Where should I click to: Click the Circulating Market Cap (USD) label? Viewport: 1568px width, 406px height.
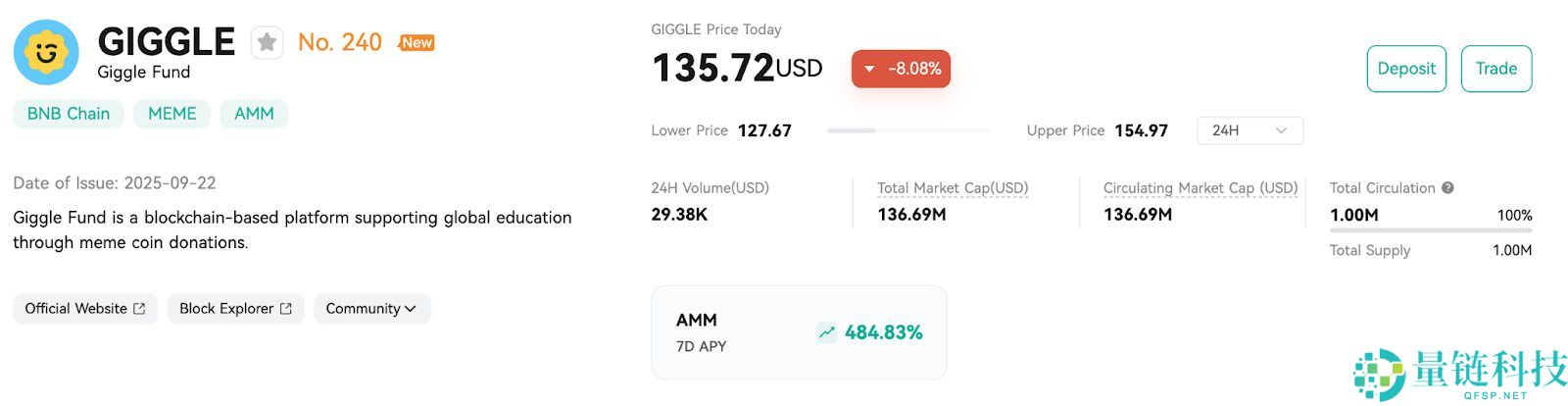pos(1200,188)
